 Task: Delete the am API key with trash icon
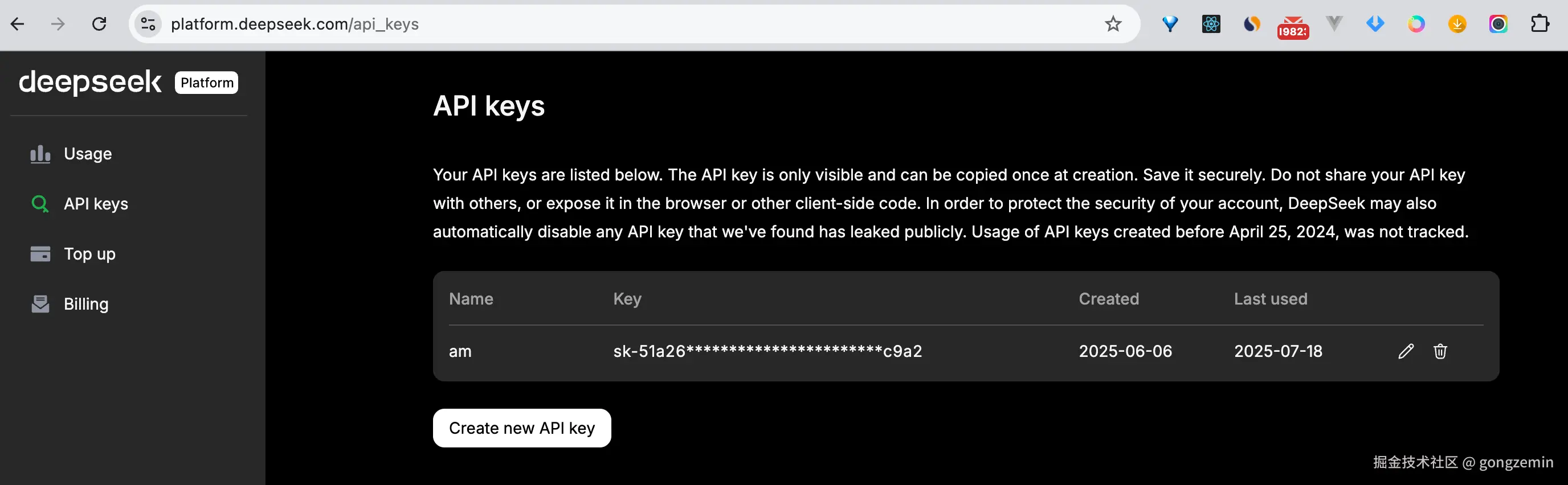pyautogui.click(x=1440, y=351)
